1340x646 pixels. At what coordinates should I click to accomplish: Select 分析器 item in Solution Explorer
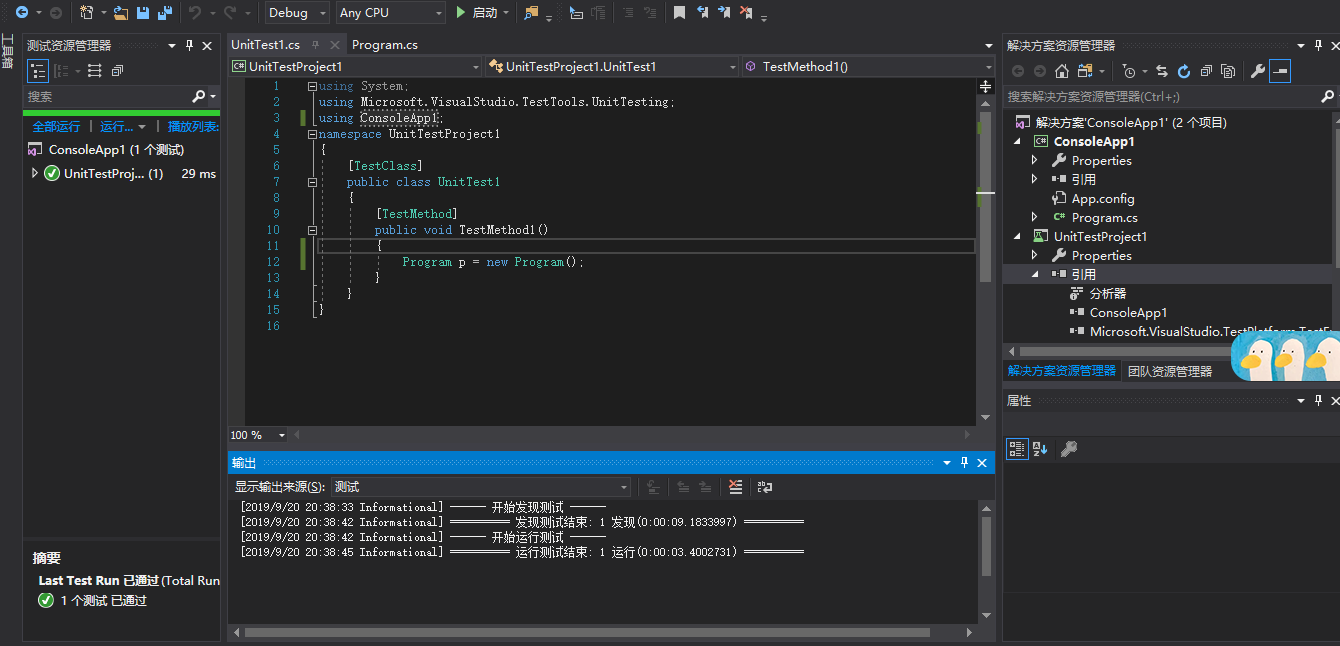pyautogui.click(x=1108, y=294)
